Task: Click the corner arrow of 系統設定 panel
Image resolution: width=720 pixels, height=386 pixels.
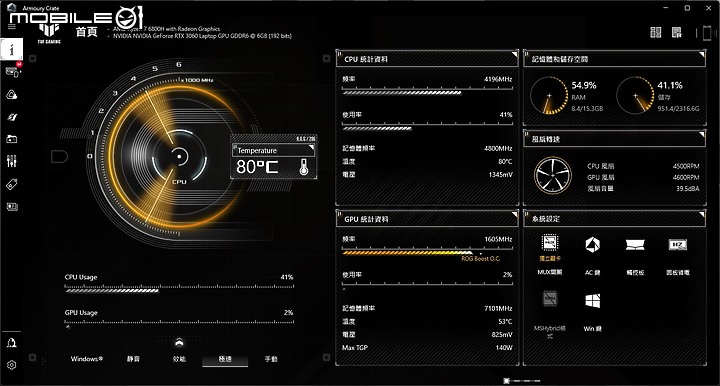Action: [x=701, y=214]
